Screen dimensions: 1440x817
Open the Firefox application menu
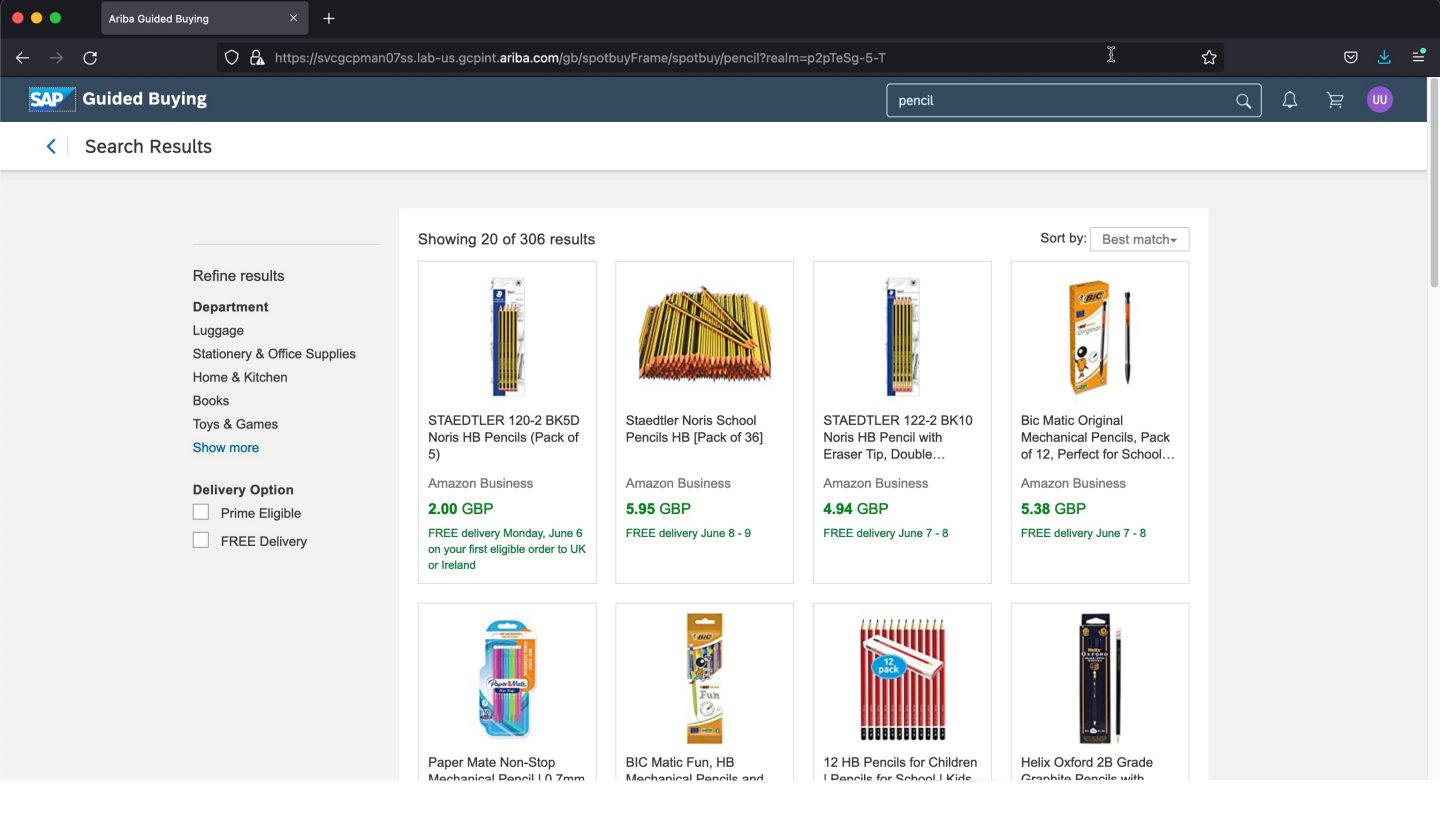[1418, 57]
